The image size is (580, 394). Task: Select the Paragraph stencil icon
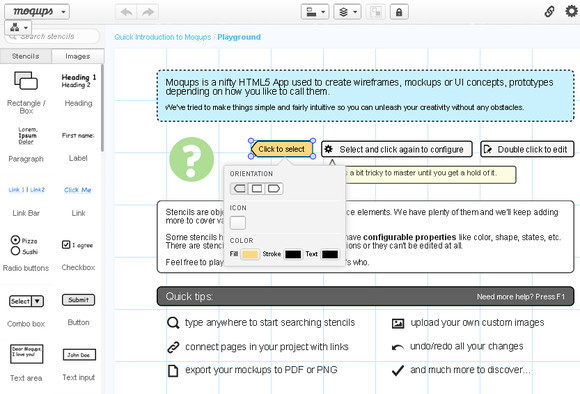(x=27, y=135)
